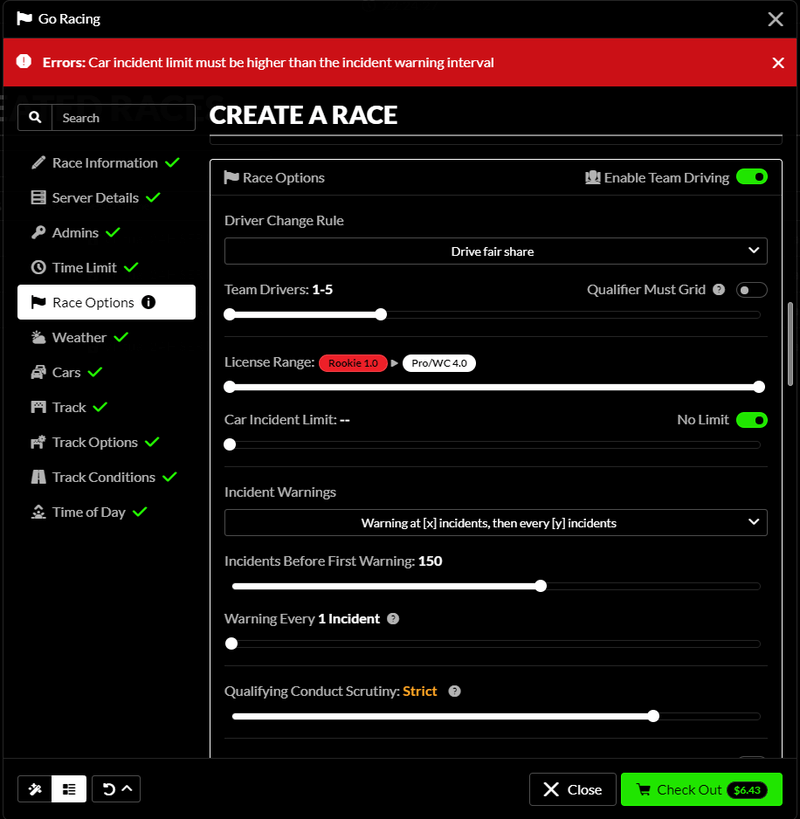800x819 pixels.
Task: Click the cars icon in sidebar
Action: click(x=38, y=372)
